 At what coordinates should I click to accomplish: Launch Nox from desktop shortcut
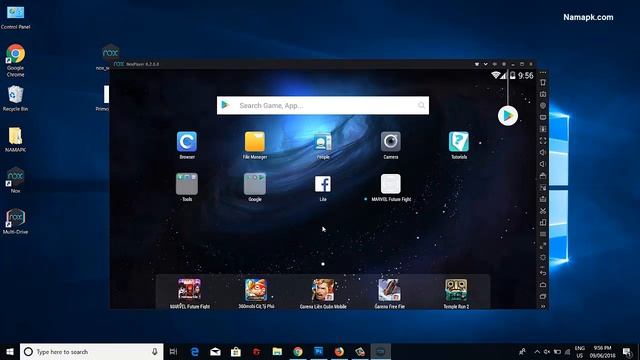pos(16,180)
